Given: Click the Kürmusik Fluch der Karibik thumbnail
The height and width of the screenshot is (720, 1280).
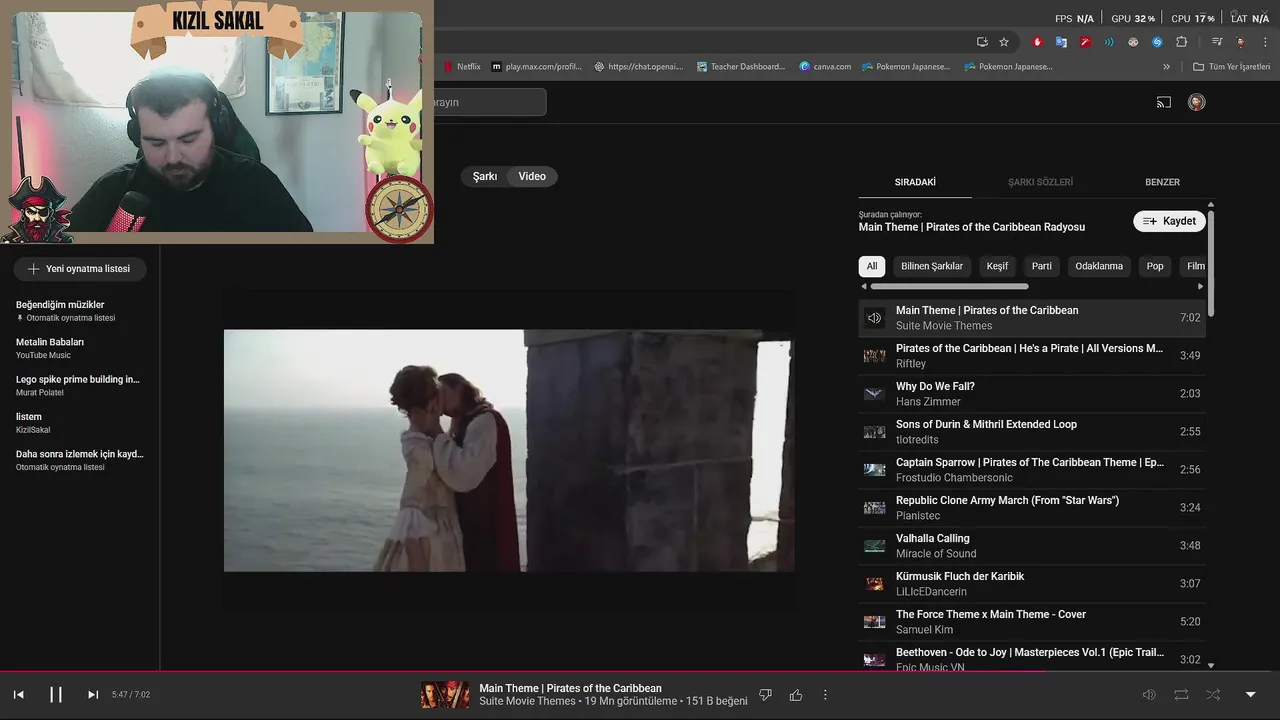Looking at the screenshot, I should pos(875,584).
